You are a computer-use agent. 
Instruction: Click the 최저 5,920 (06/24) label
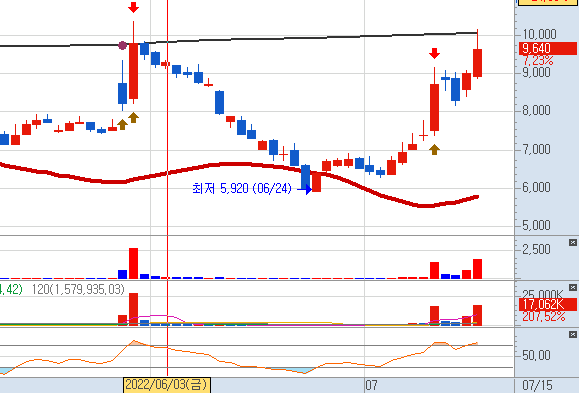tap(242, 189)
